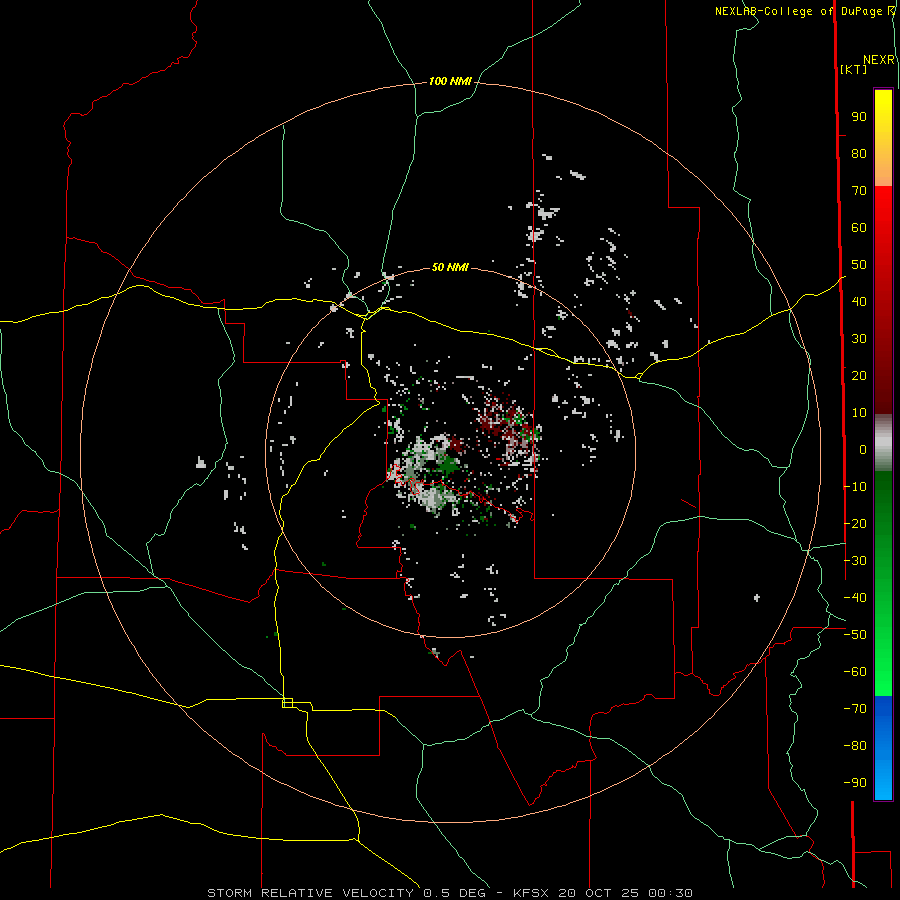Image resolution: width=900 pixels, height=900 pixels.
Task: Select the -90 value on velocity scale
Action: pyautogui.click(x=855, y=783)
